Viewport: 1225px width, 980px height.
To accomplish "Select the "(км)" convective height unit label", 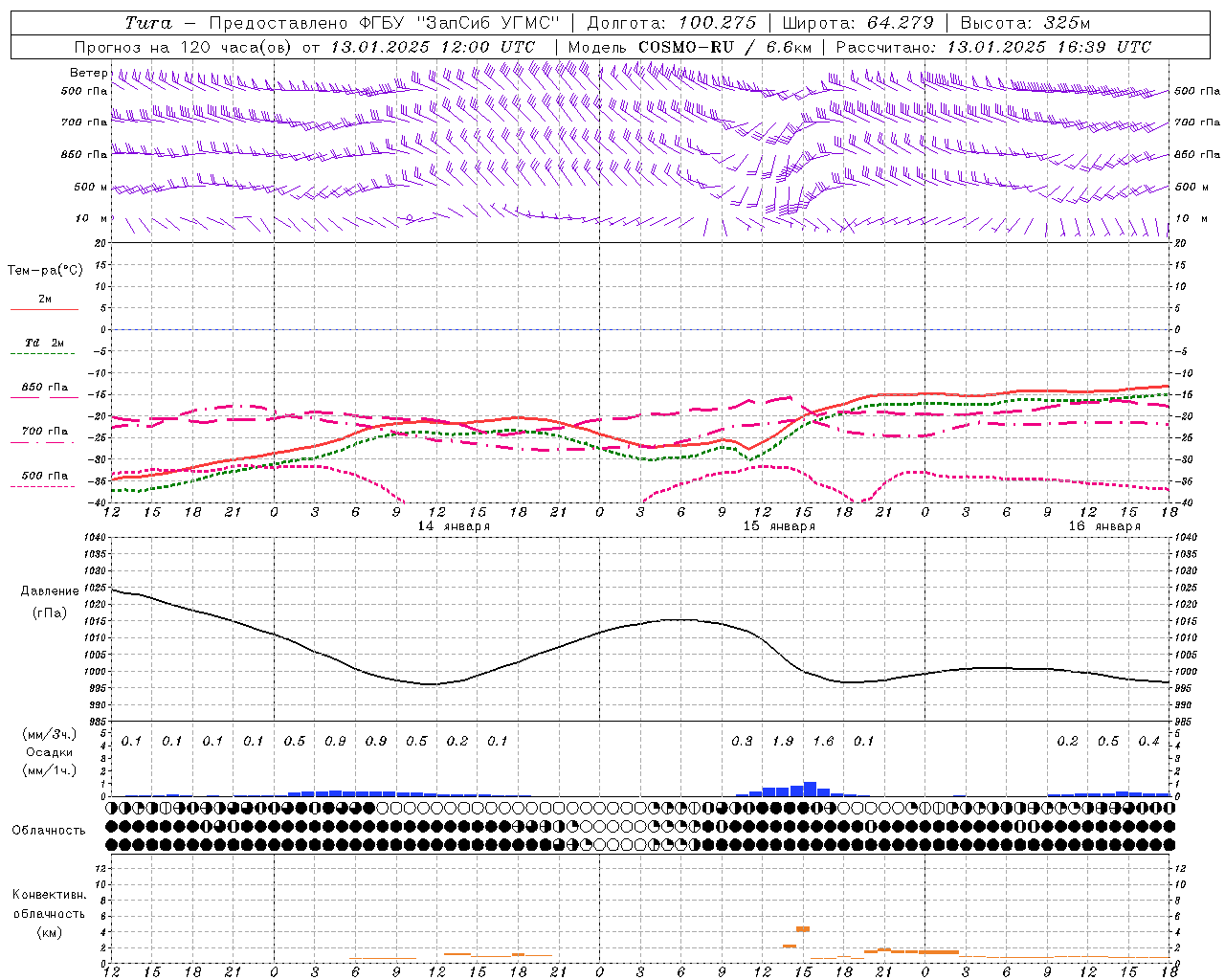I will (x=49, y=932).
